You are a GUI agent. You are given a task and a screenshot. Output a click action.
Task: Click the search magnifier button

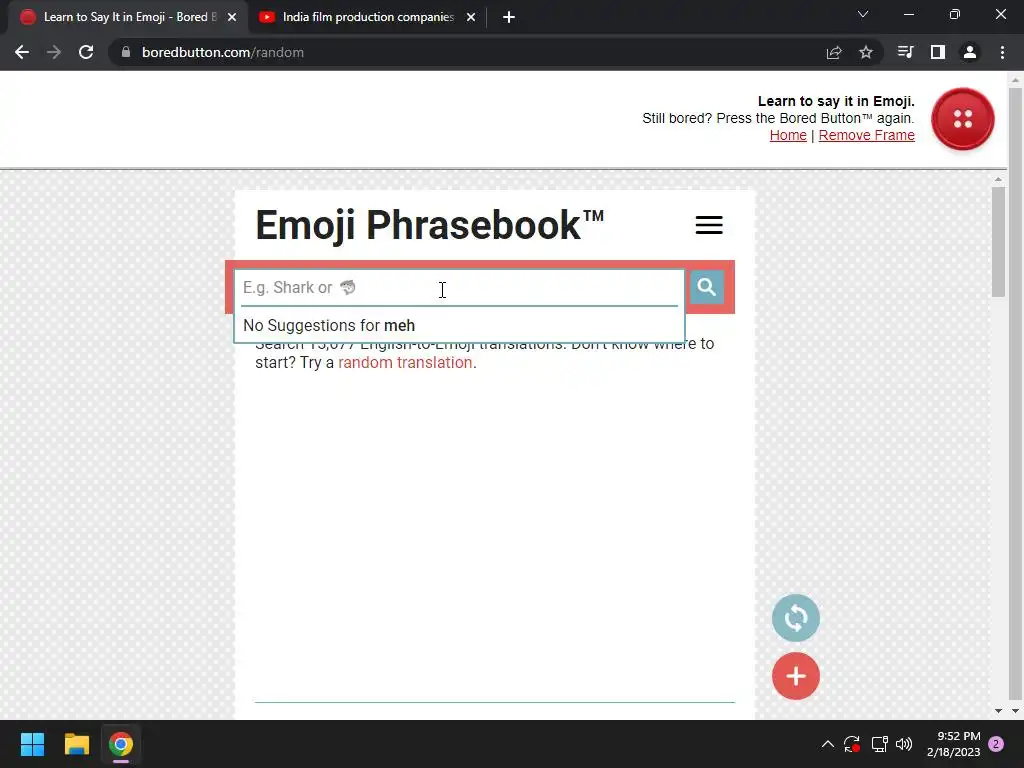(706, 287)
